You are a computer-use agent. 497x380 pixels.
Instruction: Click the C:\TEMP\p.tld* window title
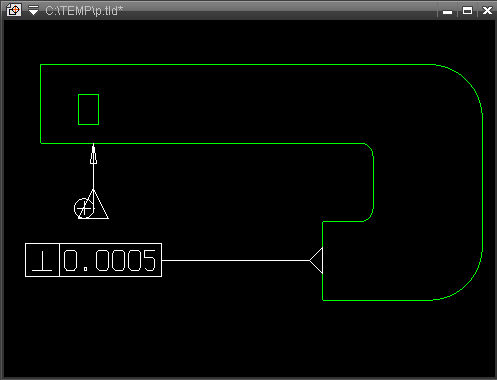pyautogui.click(x=84, y=11)
